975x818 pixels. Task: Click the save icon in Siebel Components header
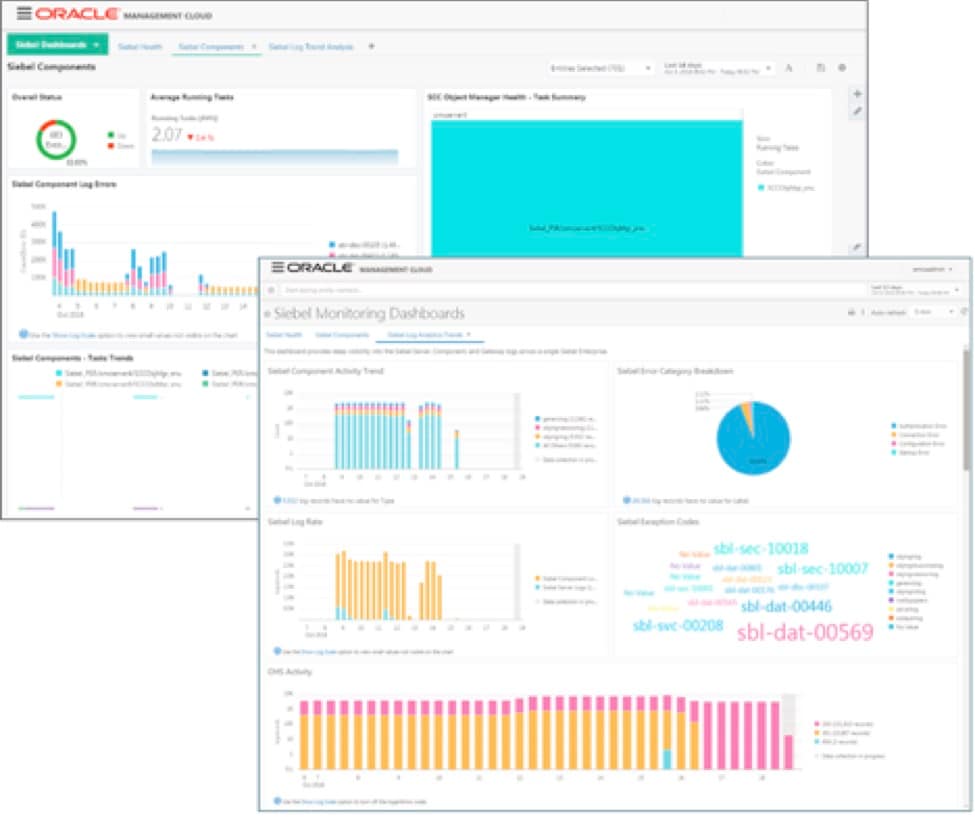(x=821, y=68)
